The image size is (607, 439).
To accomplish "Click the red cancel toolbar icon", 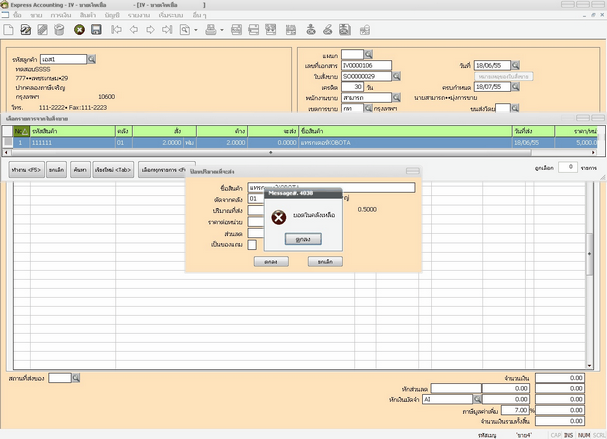I will click(x=79, y=30).
